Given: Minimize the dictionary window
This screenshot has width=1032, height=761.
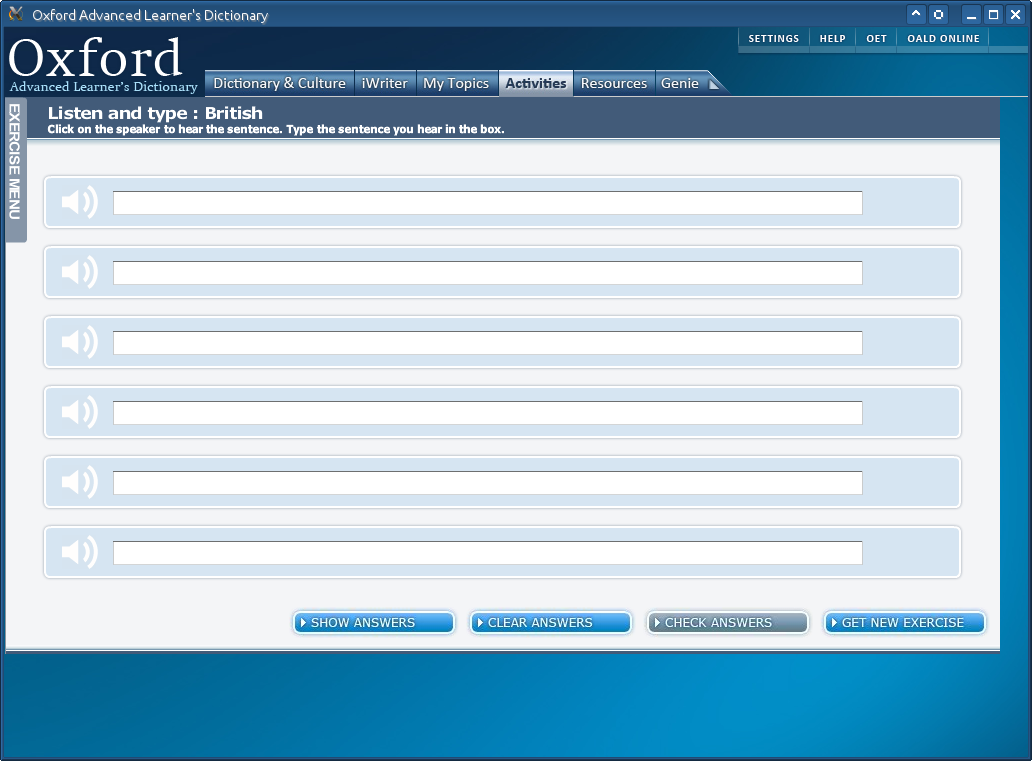Looking at the screenshot, I should (971, 14).
